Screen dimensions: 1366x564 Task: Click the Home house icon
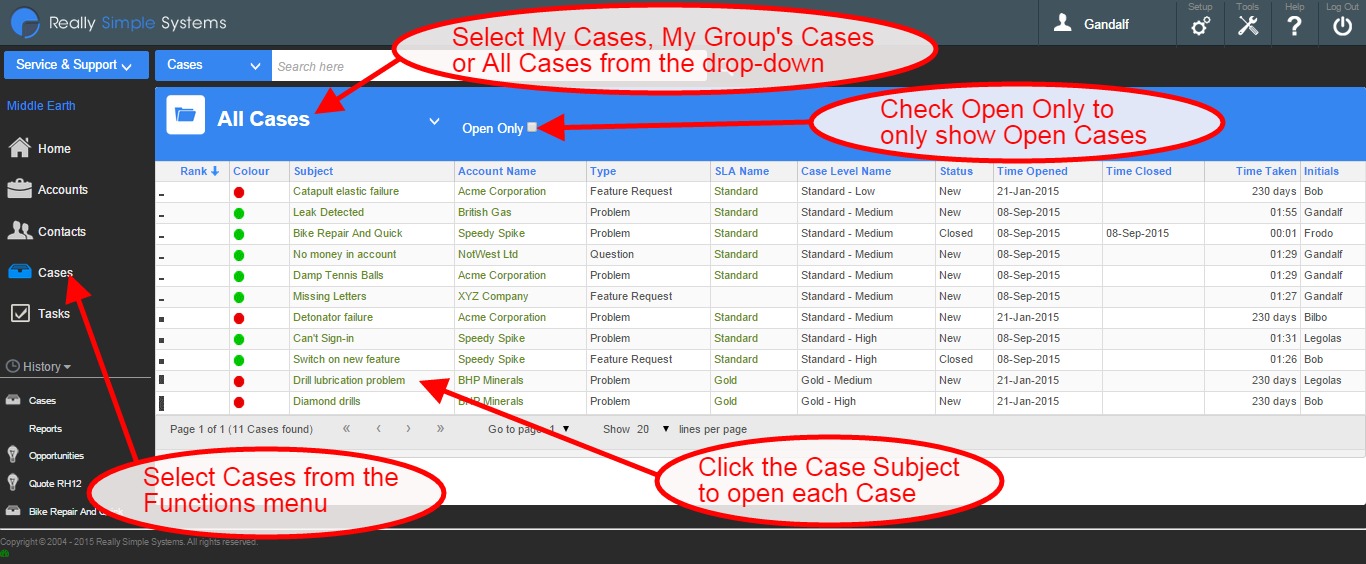19,148
